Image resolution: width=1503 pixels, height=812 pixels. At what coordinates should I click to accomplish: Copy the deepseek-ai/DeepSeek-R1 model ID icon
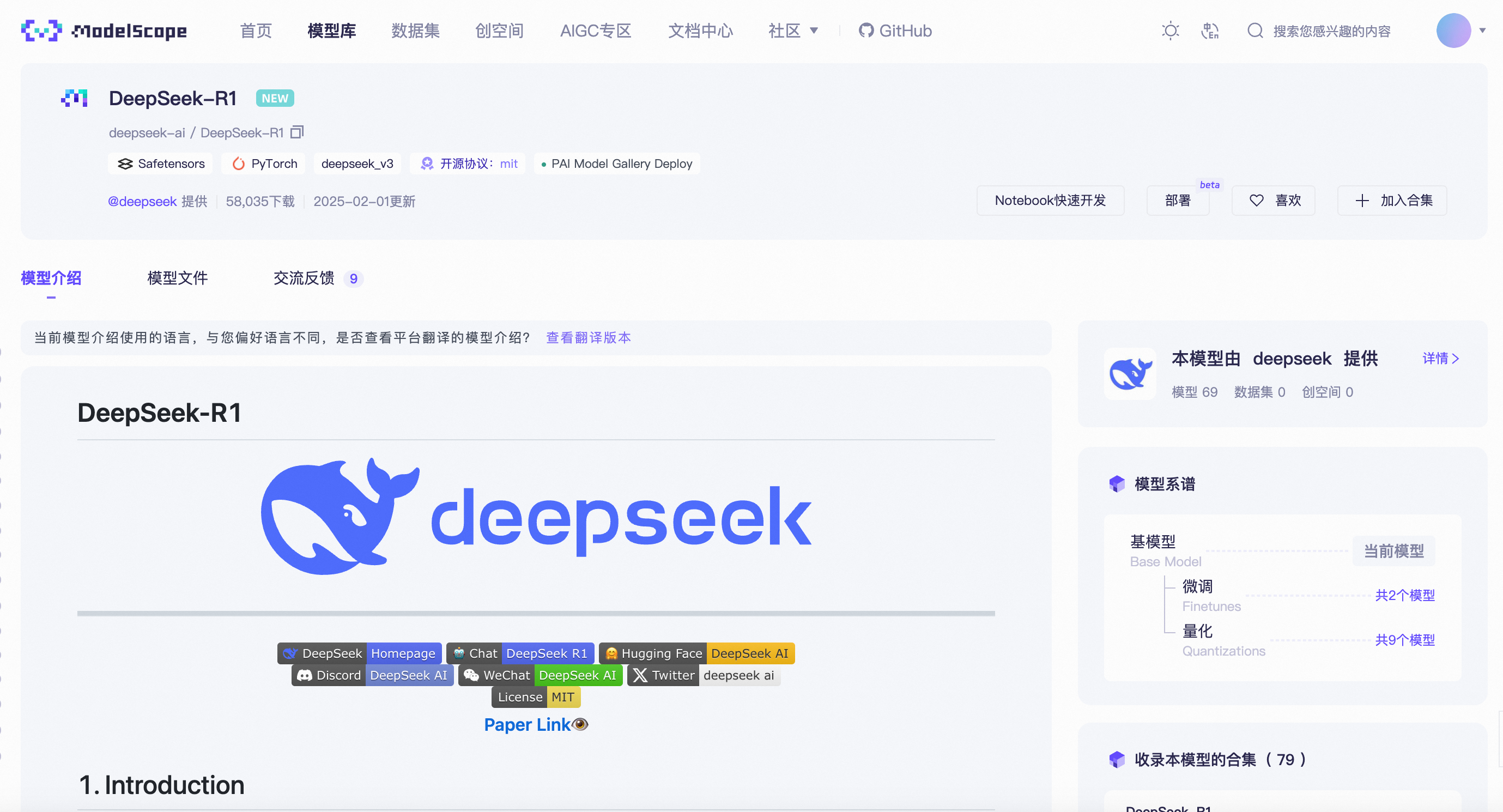(x=297, y=132)
